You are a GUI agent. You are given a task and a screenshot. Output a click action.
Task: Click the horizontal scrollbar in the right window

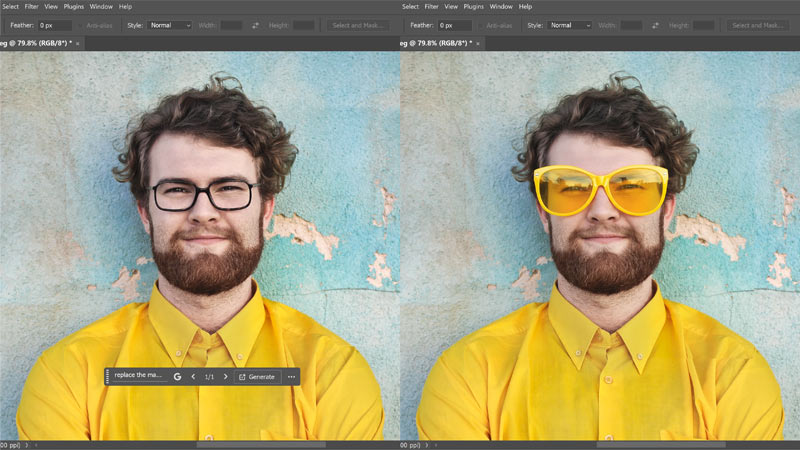click(x=661, y=445)
